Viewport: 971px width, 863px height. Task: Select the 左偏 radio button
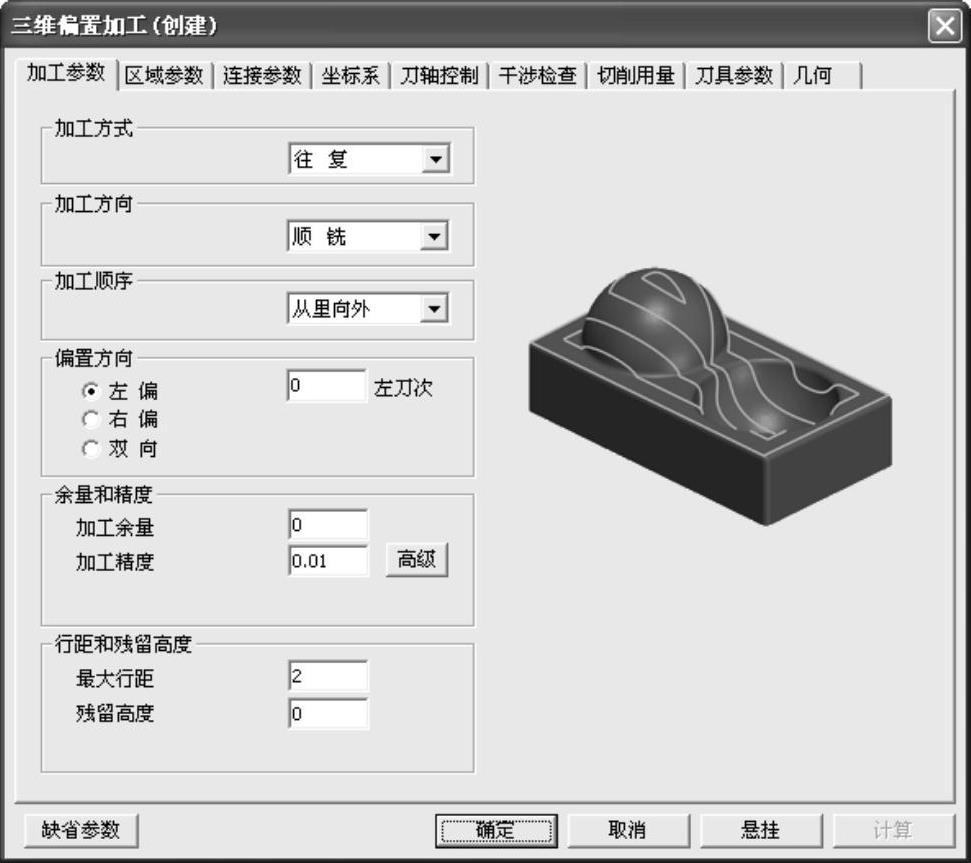(91, 390)
